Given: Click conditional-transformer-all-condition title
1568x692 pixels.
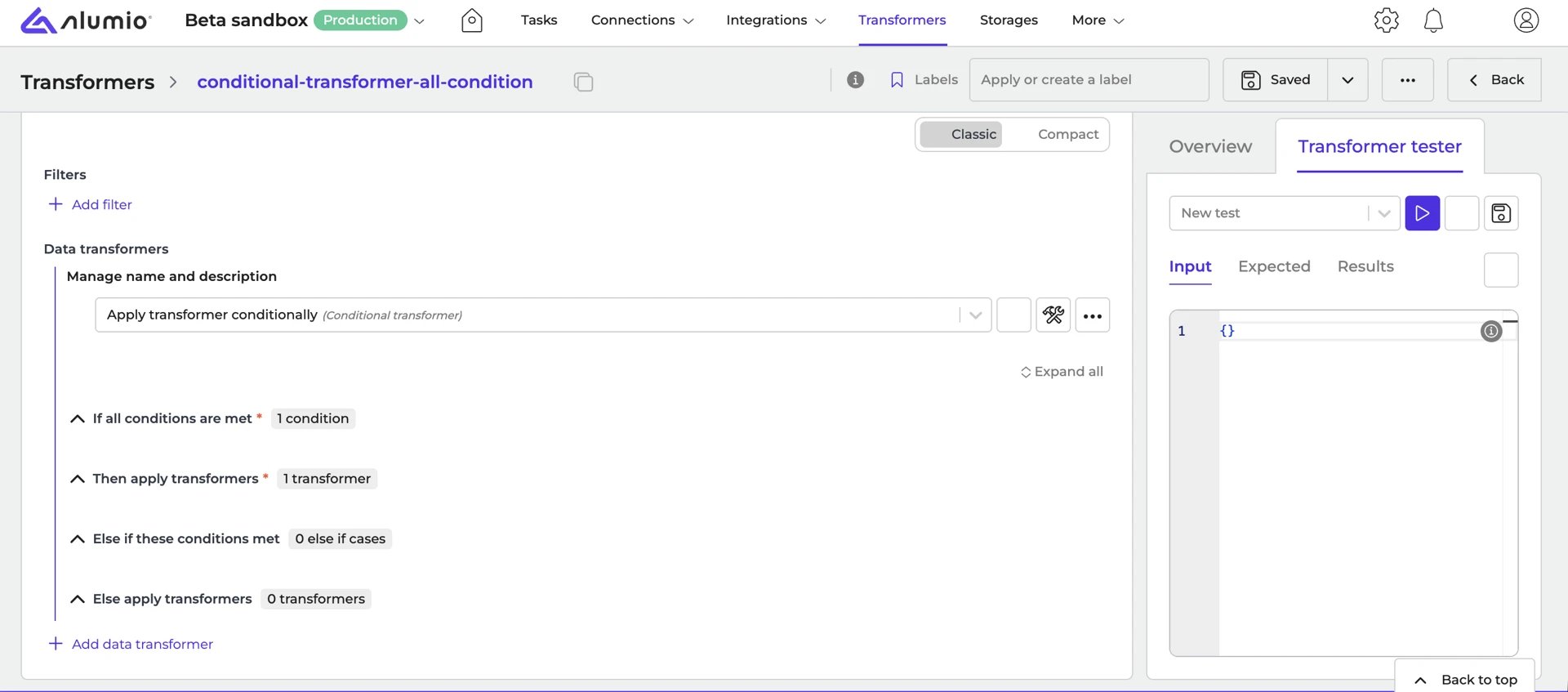Looking at the screenshot, I should point(365,82).
